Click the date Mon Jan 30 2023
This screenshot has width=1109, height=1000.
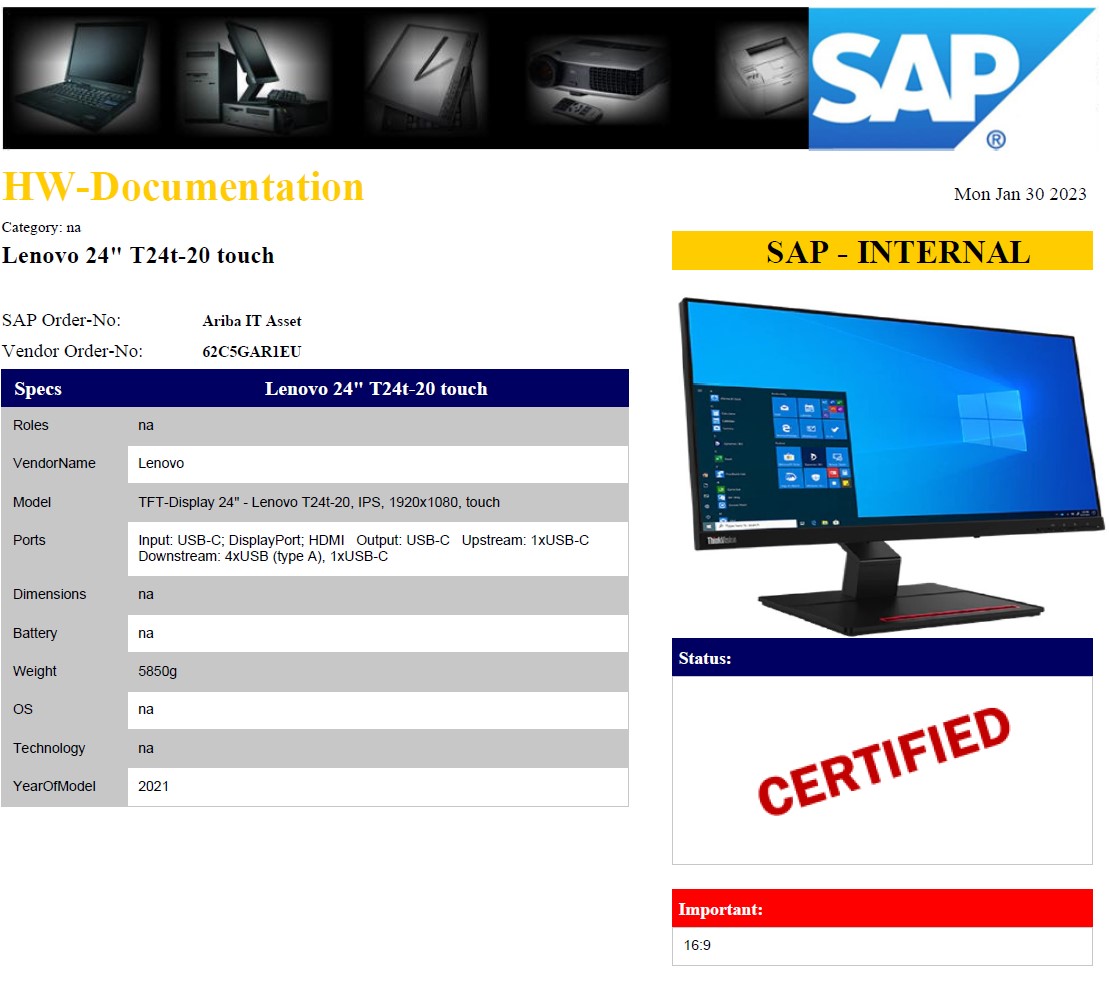click(1019, 194)
